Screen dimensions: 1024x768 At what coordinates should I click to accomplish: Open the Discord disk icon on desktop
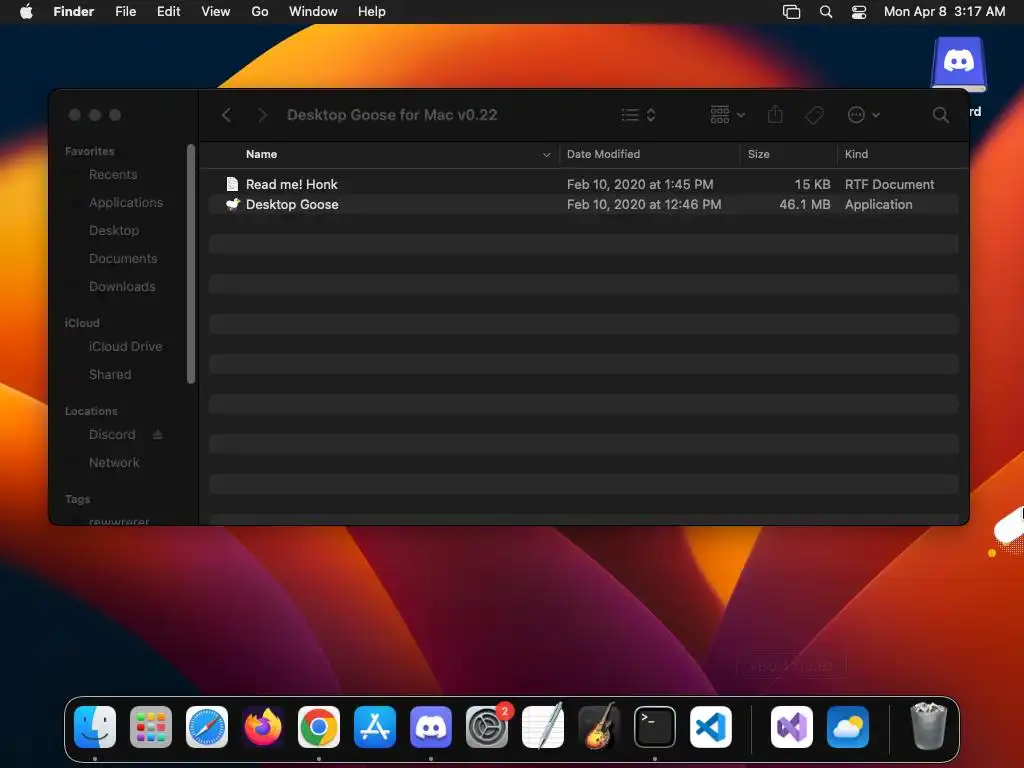click(x=959, y=63)
